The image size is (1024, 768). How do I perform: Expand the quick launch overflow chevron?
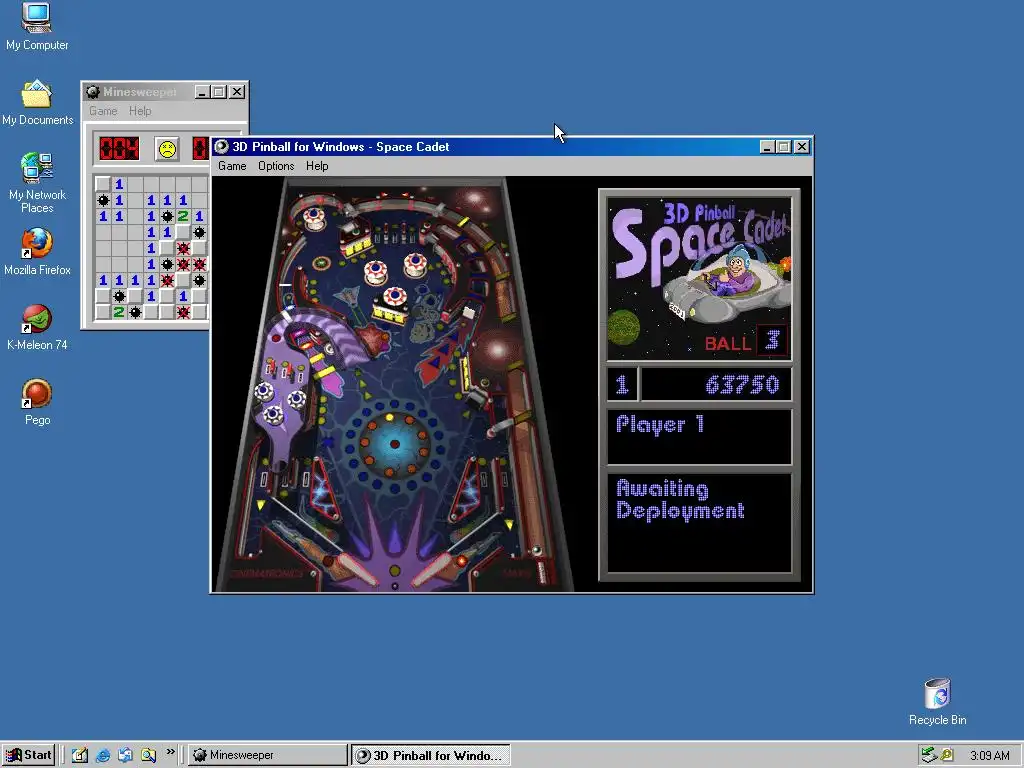point(170,752)
